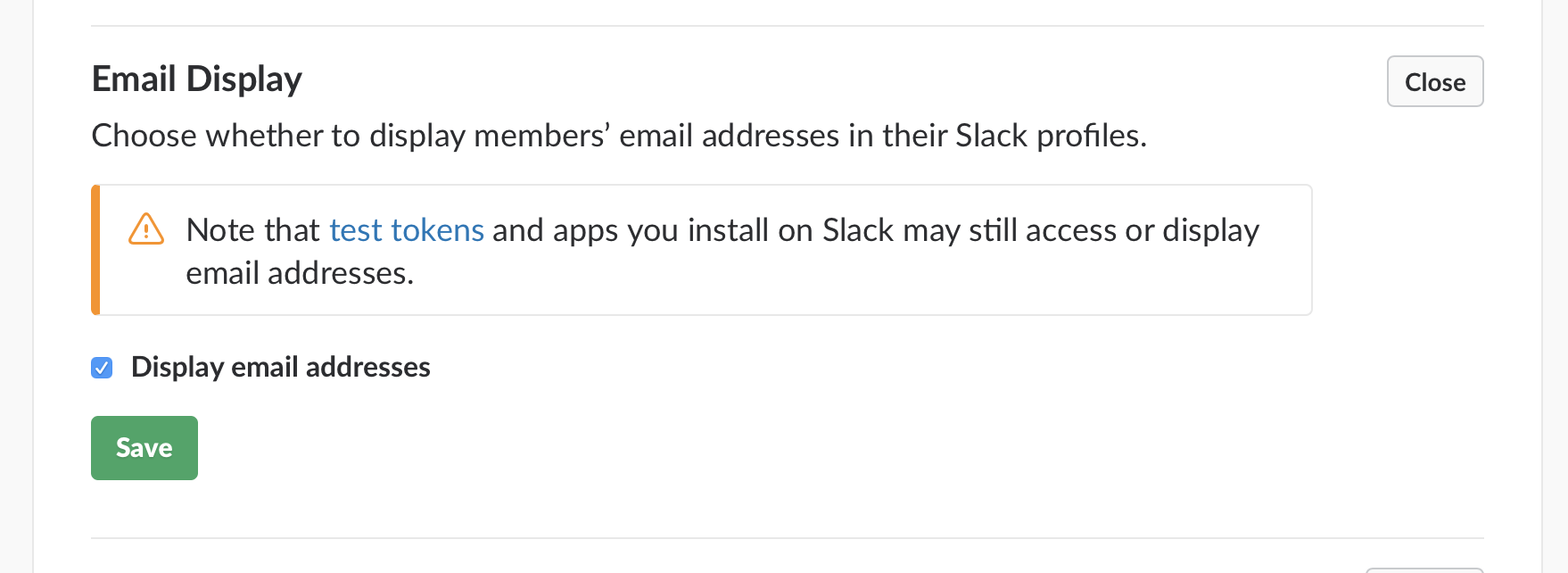1568x573 pixels.
Task: Select the Email Display heading
Action: (x=197, y=79)
